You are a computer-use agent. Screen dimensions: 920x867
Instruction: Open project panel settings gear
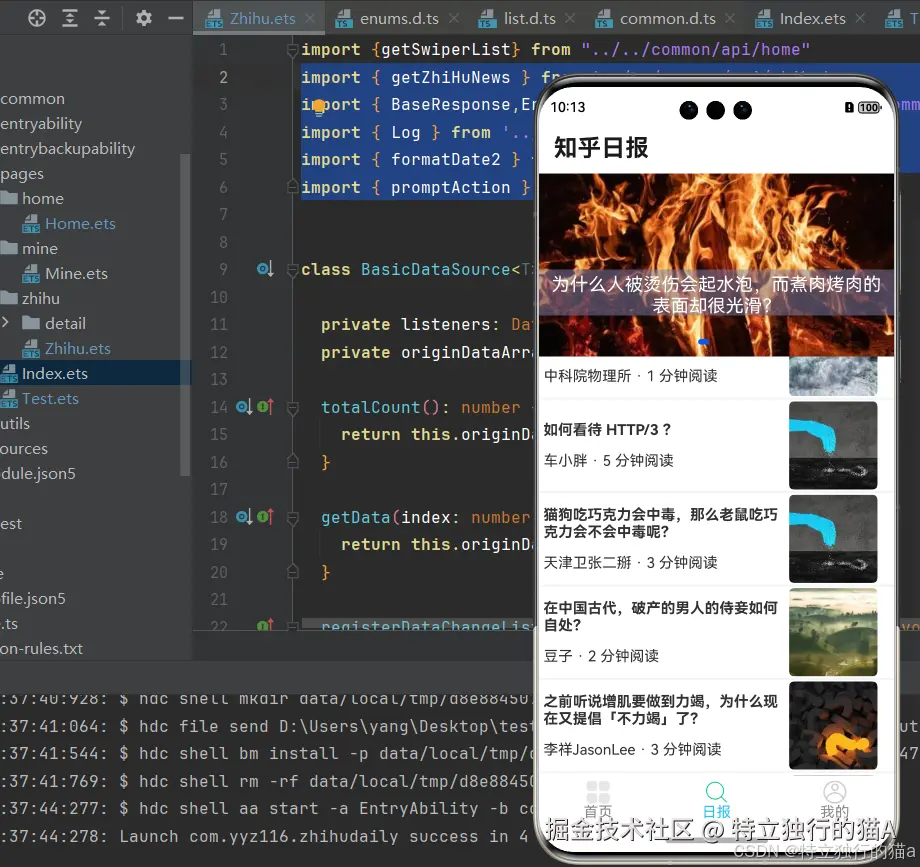tap(144, 18)
